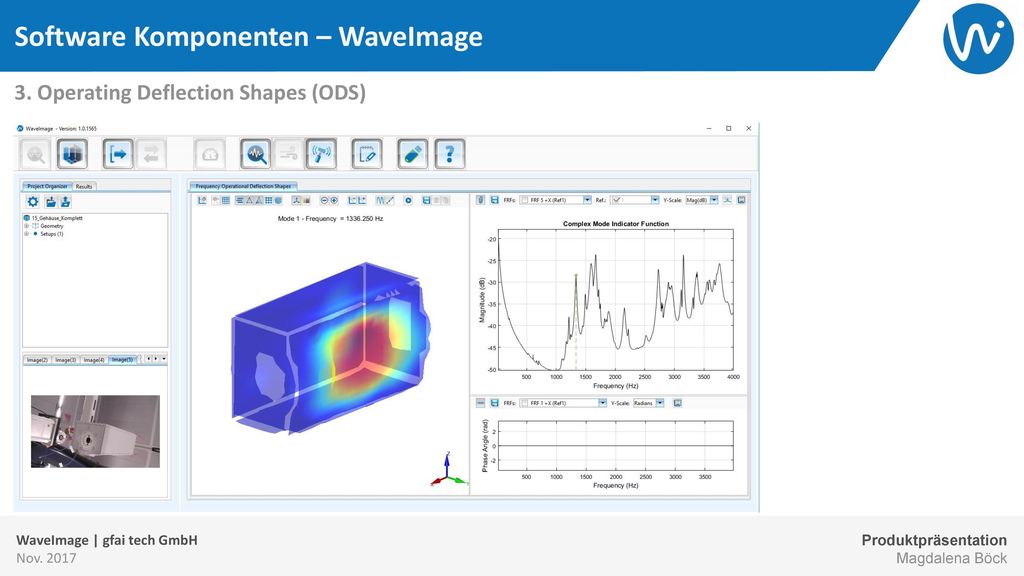1024x576 pixels.
Task: Open the notes report editor tool
Action: [x=366, y=154]
